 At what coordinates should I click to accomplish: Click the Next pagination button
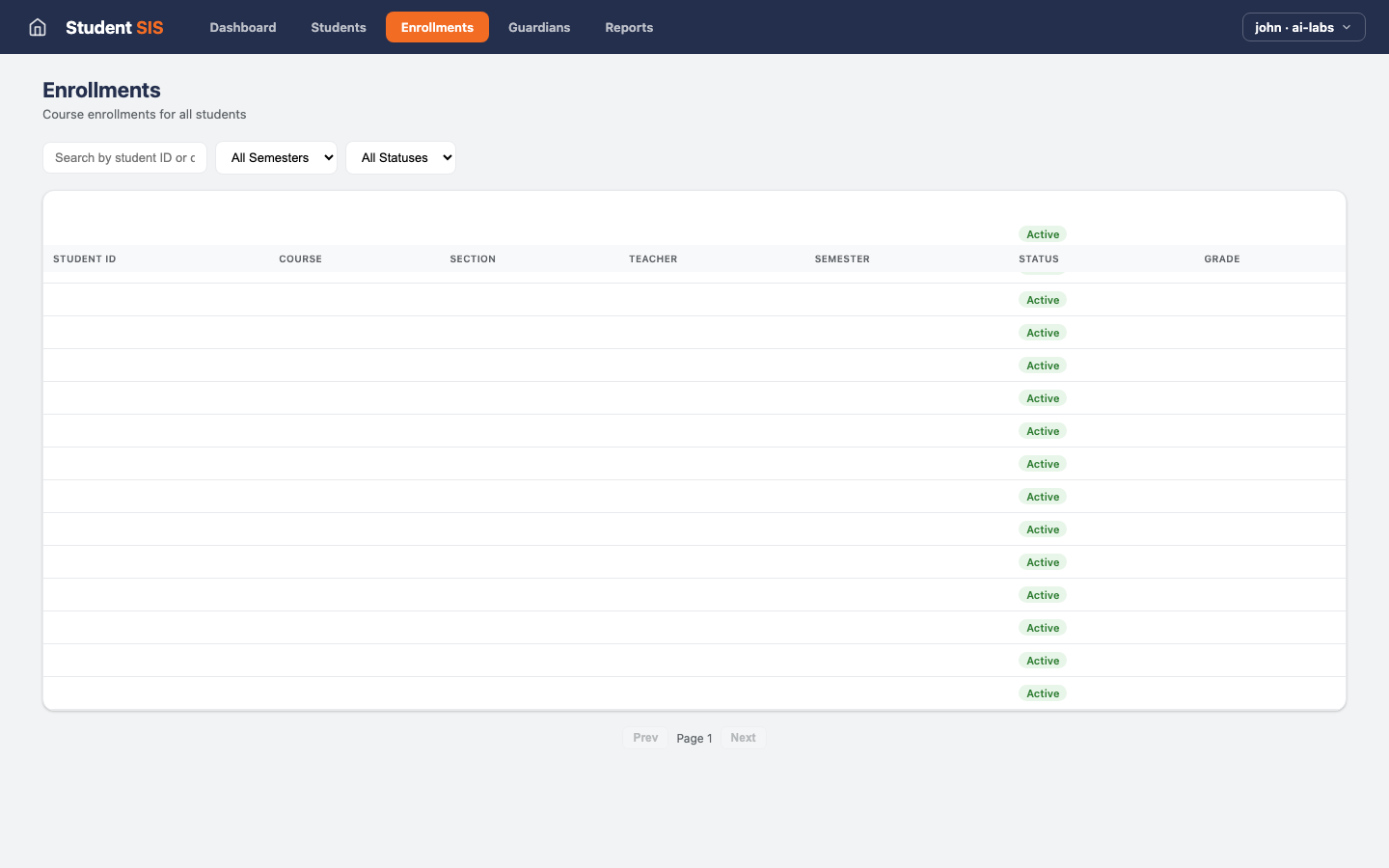743,737
